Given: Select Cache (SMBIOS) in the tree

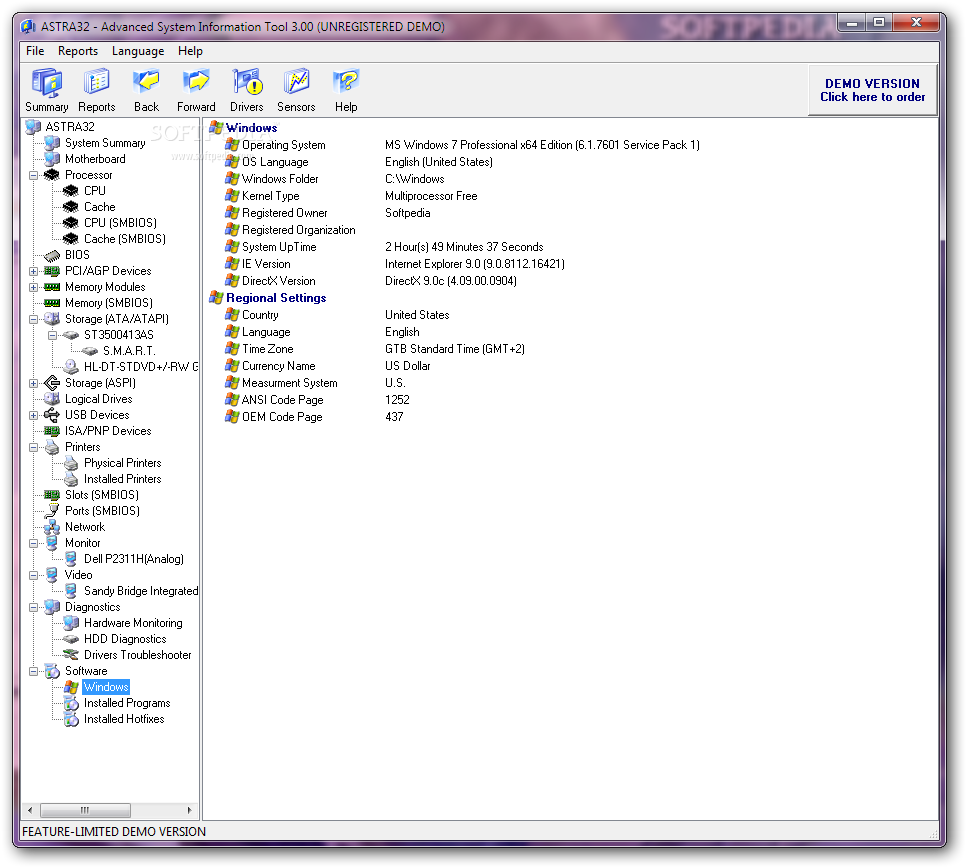Looking at the screenshot, I should 125,239.
